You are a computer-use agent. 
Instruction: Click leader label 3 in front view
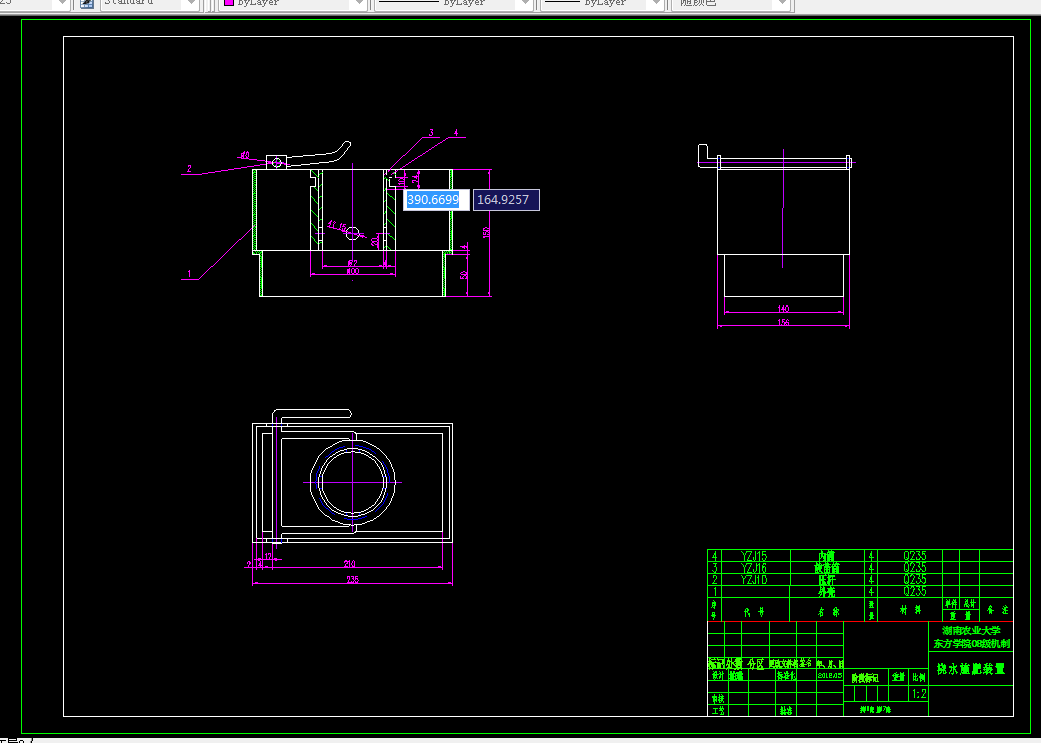point(431,133)
